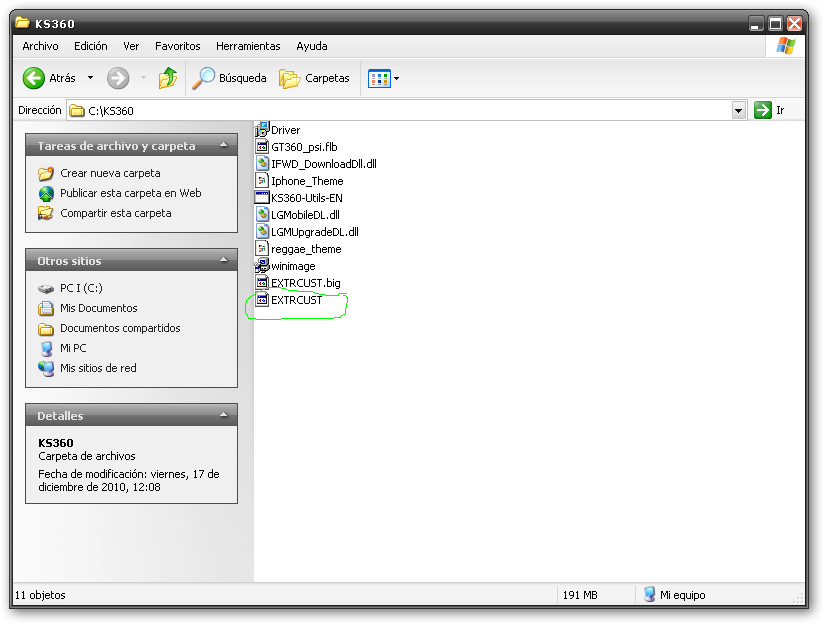The image size is (824, 624).
Task: Click the Mi PC computer icon
Action: tap(46, 348)
